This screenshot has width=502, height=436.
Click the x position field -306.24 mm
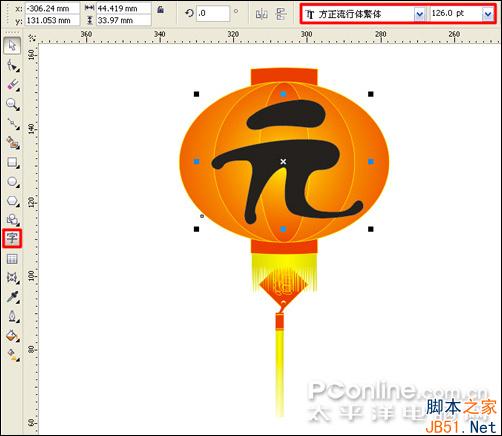pos(53,8)
